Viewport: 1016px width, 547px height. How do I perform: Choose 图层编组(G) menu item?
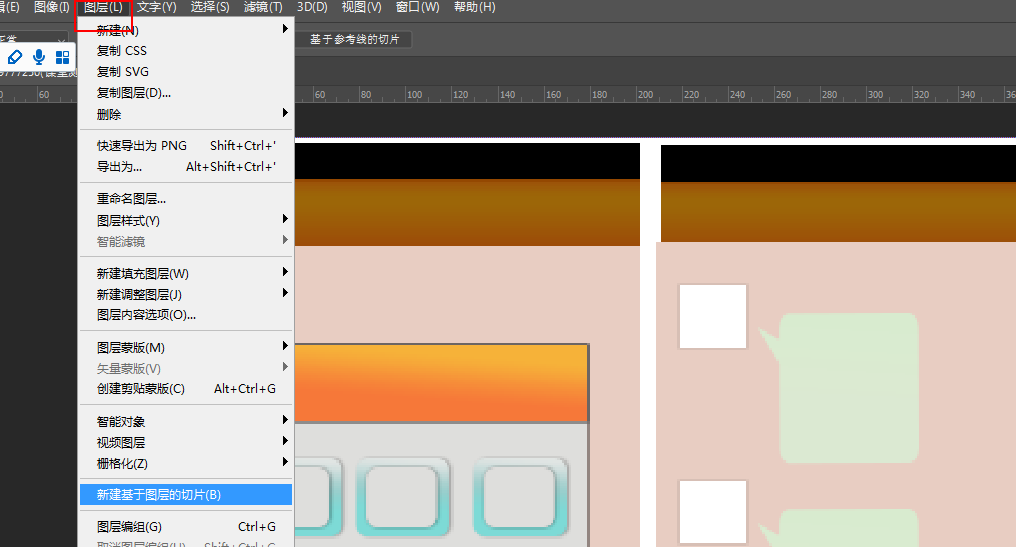click(x=129, y=527)
